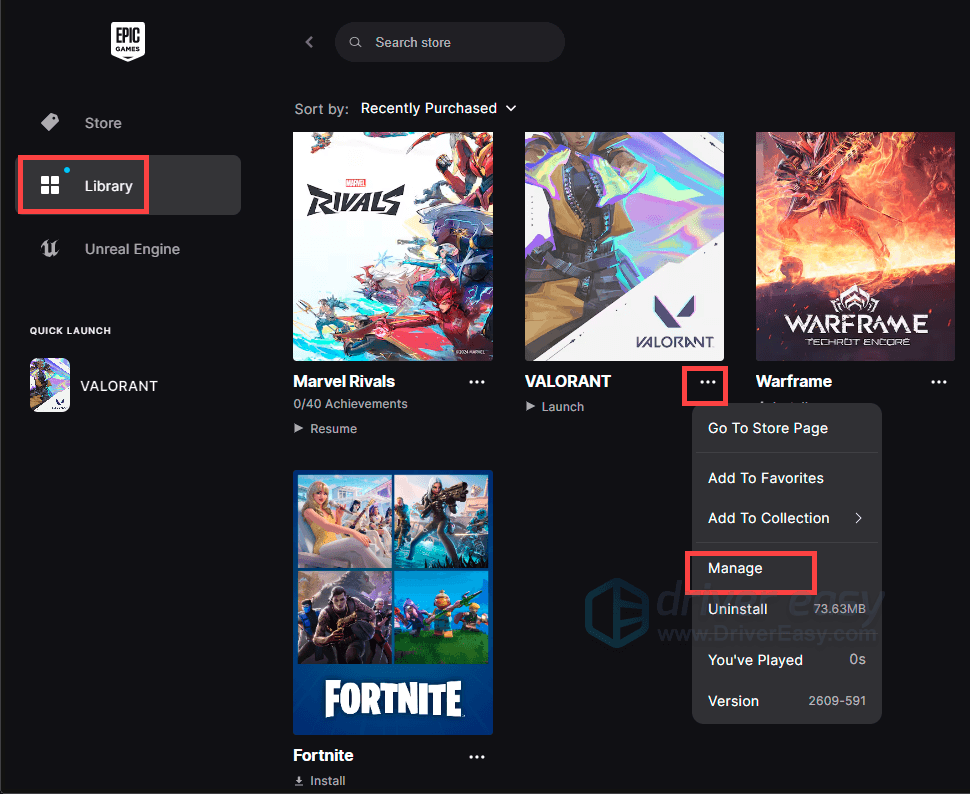Click the Search store input field

pyautogui.click(x=460, y=42)
